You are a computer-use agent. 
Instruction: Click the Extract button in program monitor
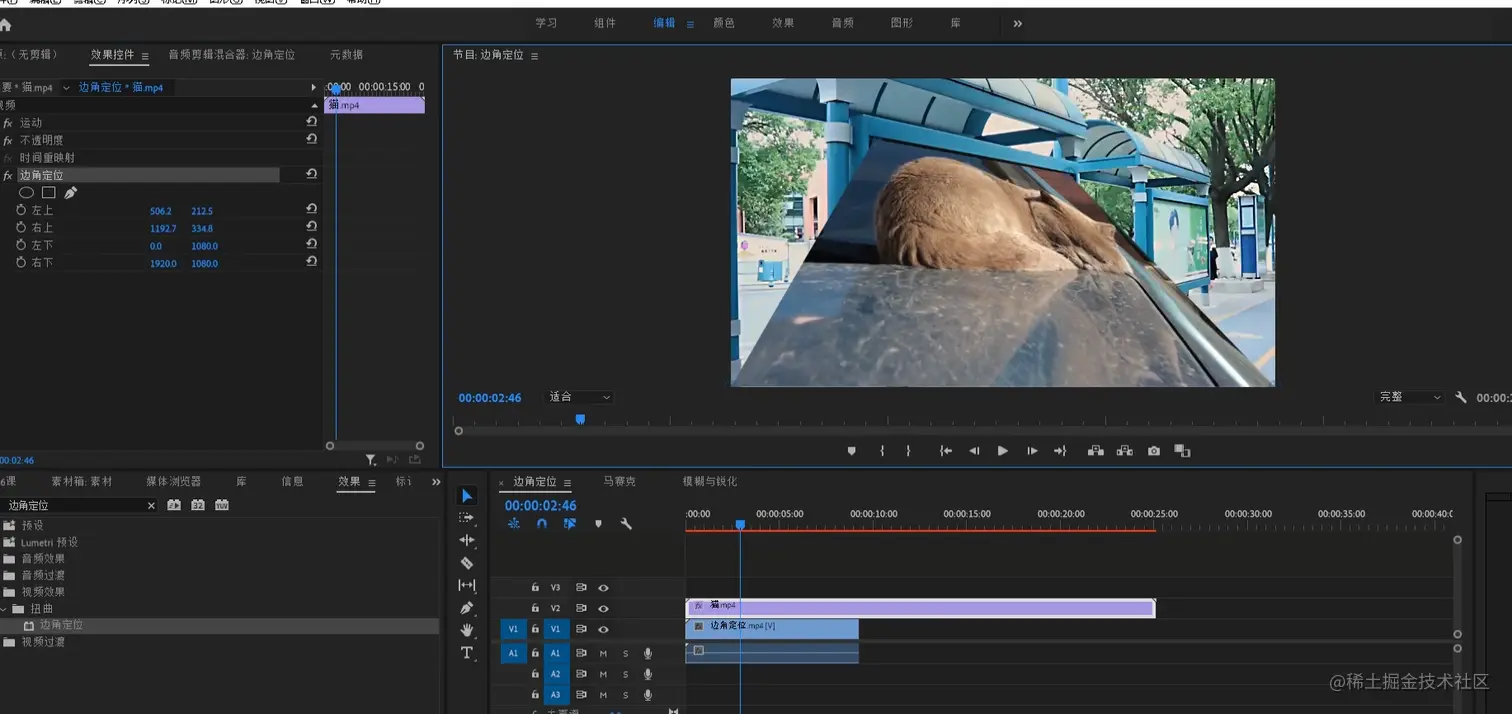(1125, 451)
